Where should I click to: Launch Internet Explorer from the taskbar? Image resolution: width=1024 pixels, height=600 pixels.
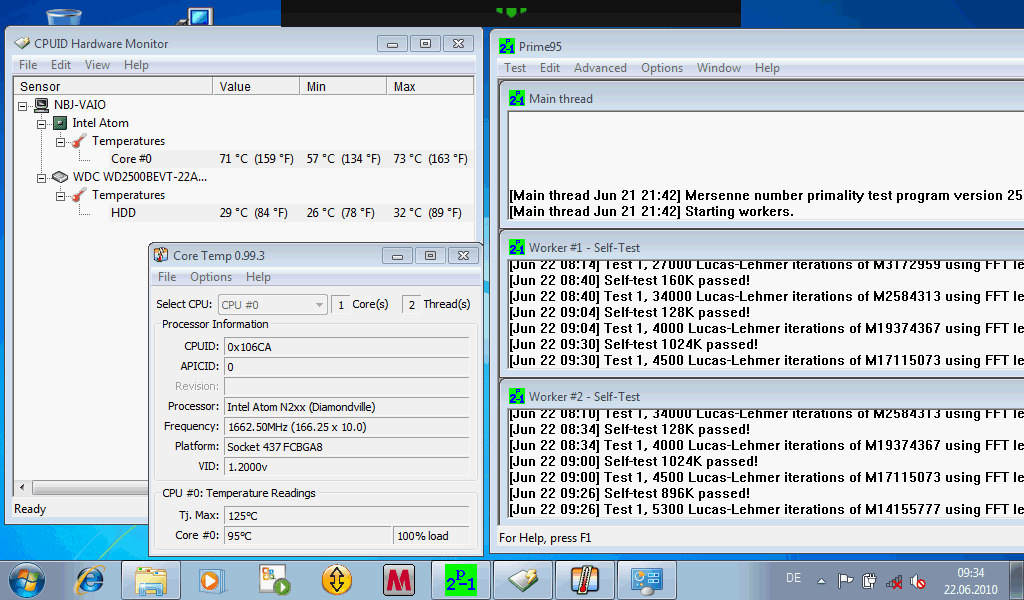coord(90,580)
